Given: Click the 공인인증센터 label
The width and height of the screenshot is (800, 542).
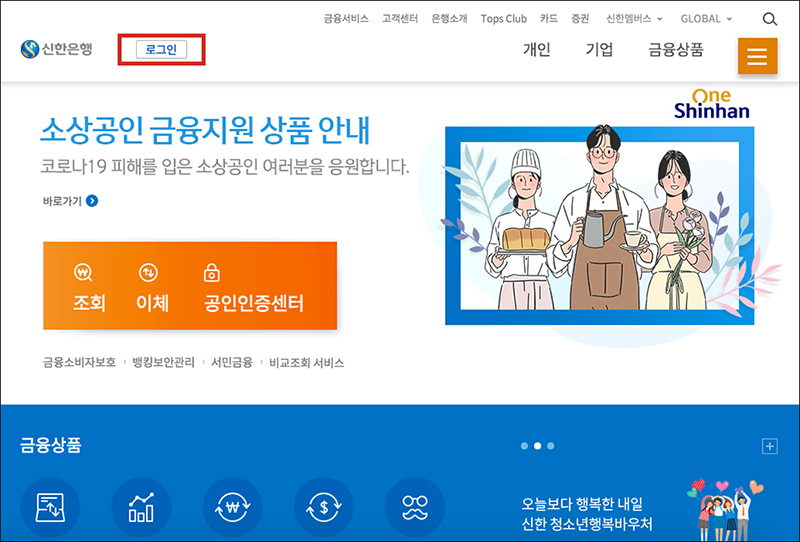Looking at the screenshot, I should pyautogui.click(x=254, y=303).
